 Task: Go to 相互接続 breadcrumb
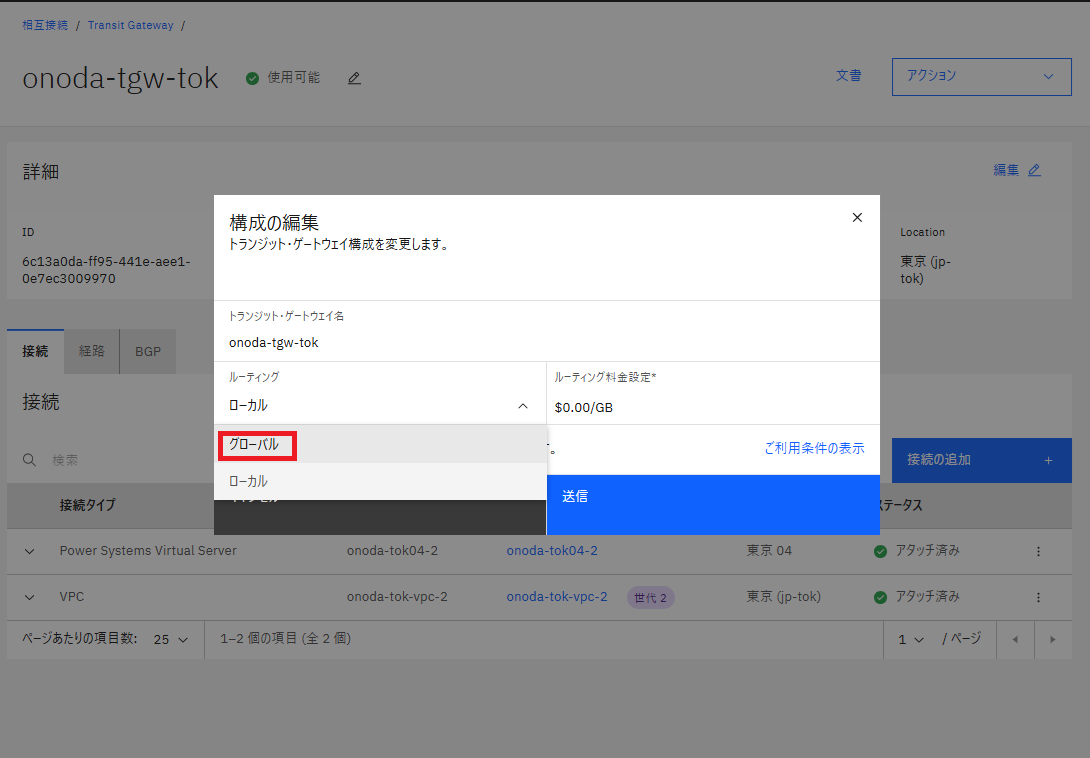(45, 25)
